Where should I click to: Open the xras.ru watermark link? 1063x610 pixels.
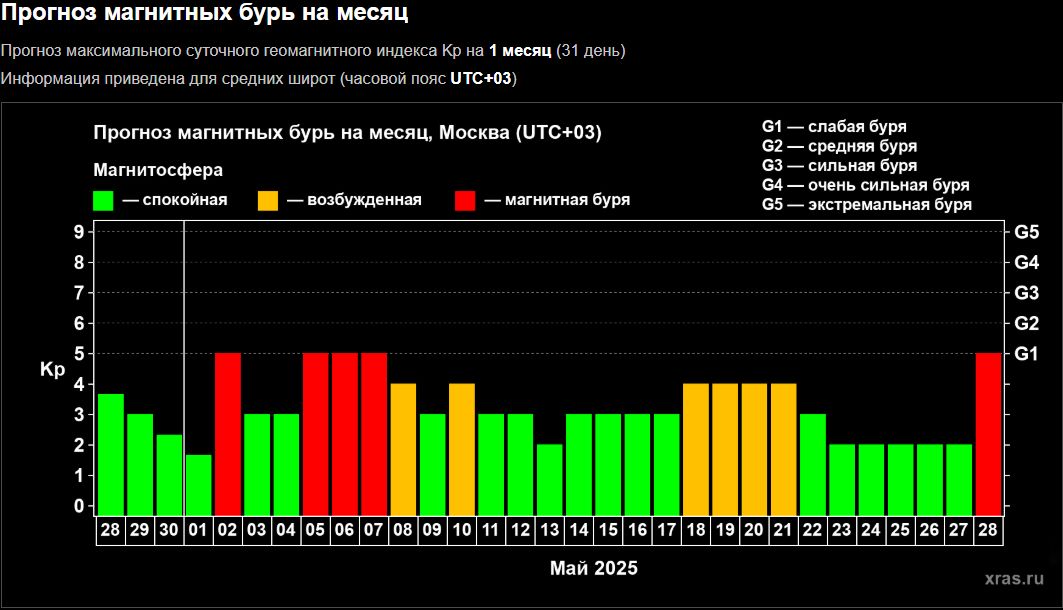[x=1014, y=579]
